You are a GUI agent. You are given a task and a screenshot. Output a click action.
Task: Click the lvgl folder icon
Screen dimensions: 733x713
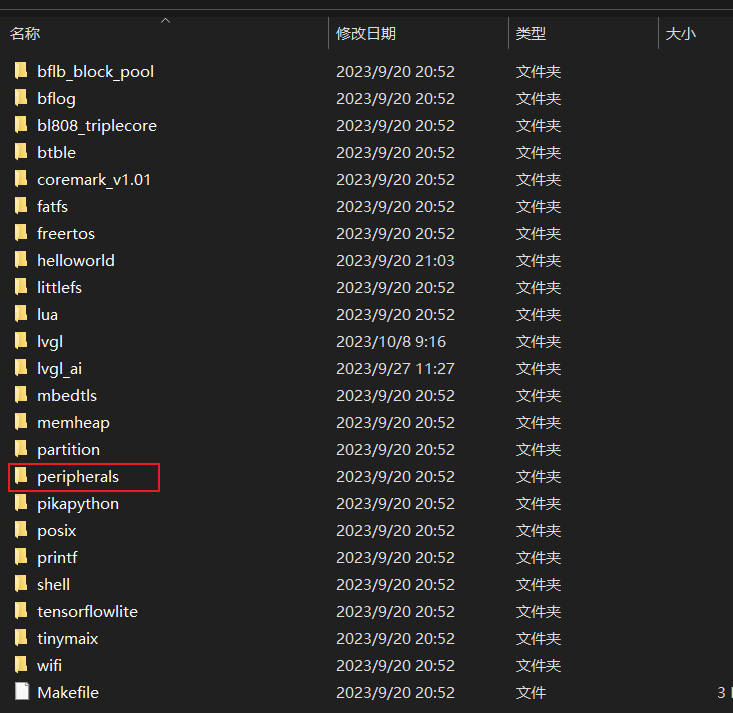pos(21,341)
